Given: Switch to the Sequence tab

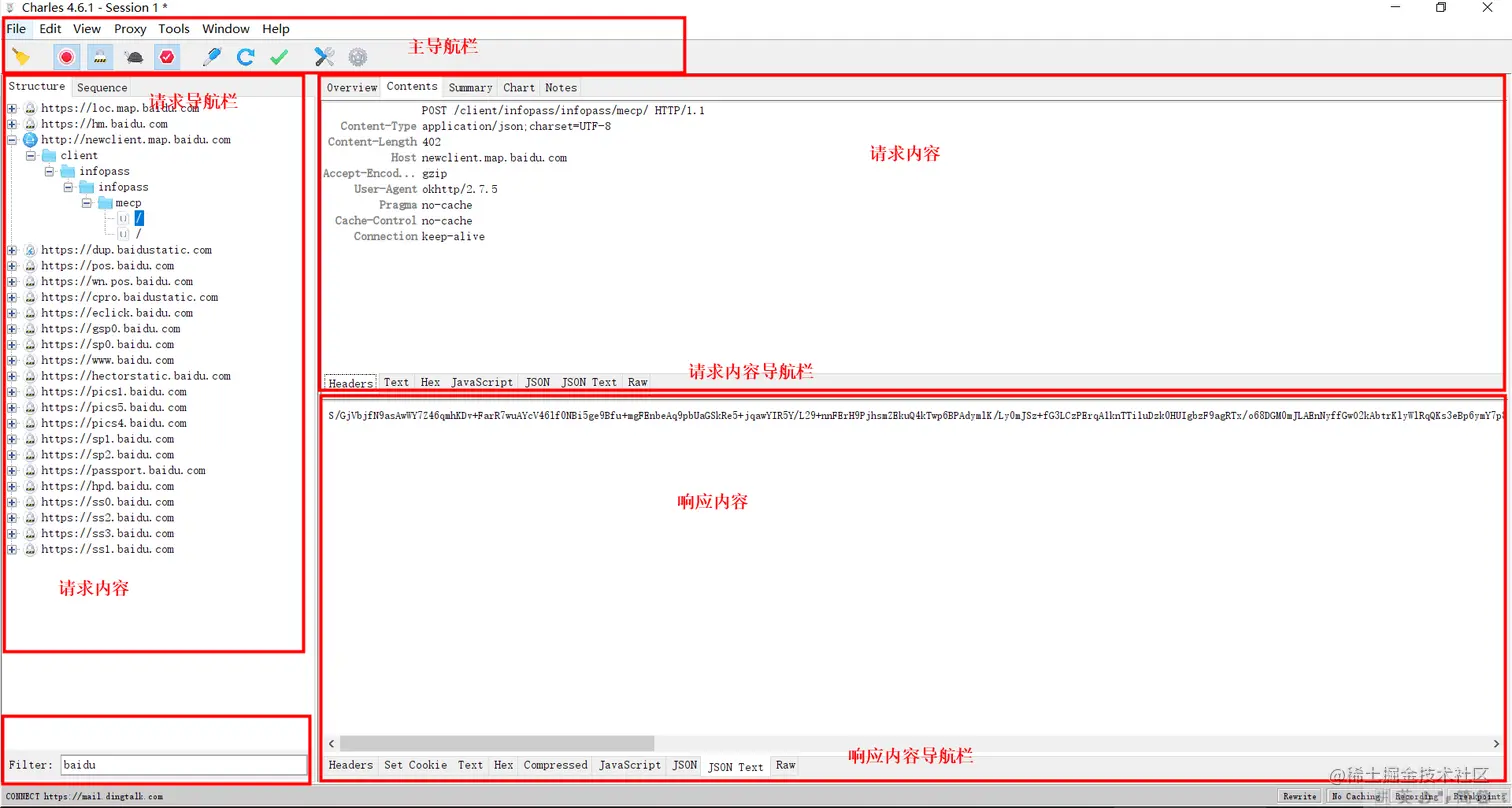Looking at the screenshot, I should click(x=103, y=88).
